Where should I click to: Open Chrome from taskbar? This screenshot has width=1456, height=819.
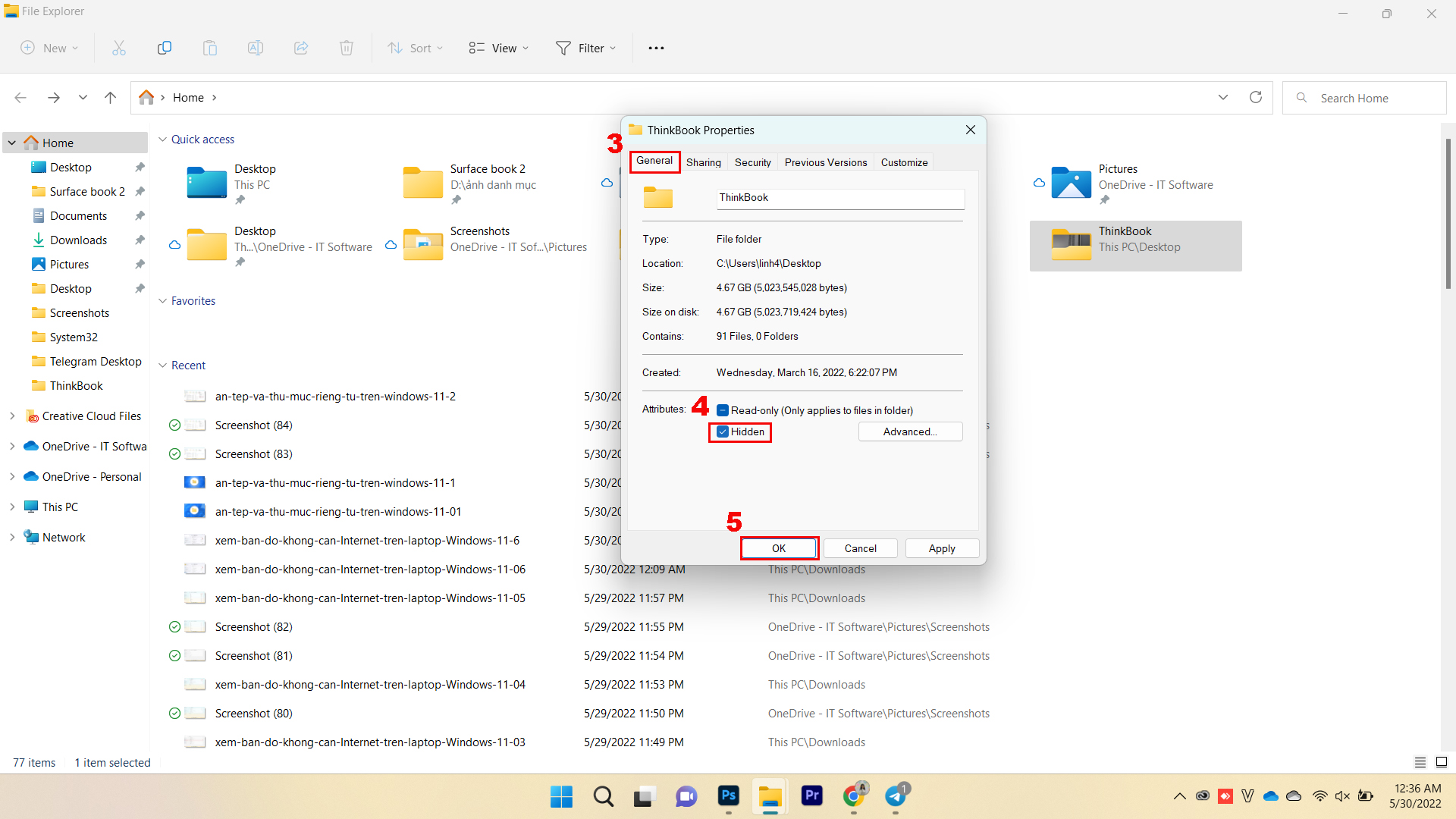coord(854,795)
